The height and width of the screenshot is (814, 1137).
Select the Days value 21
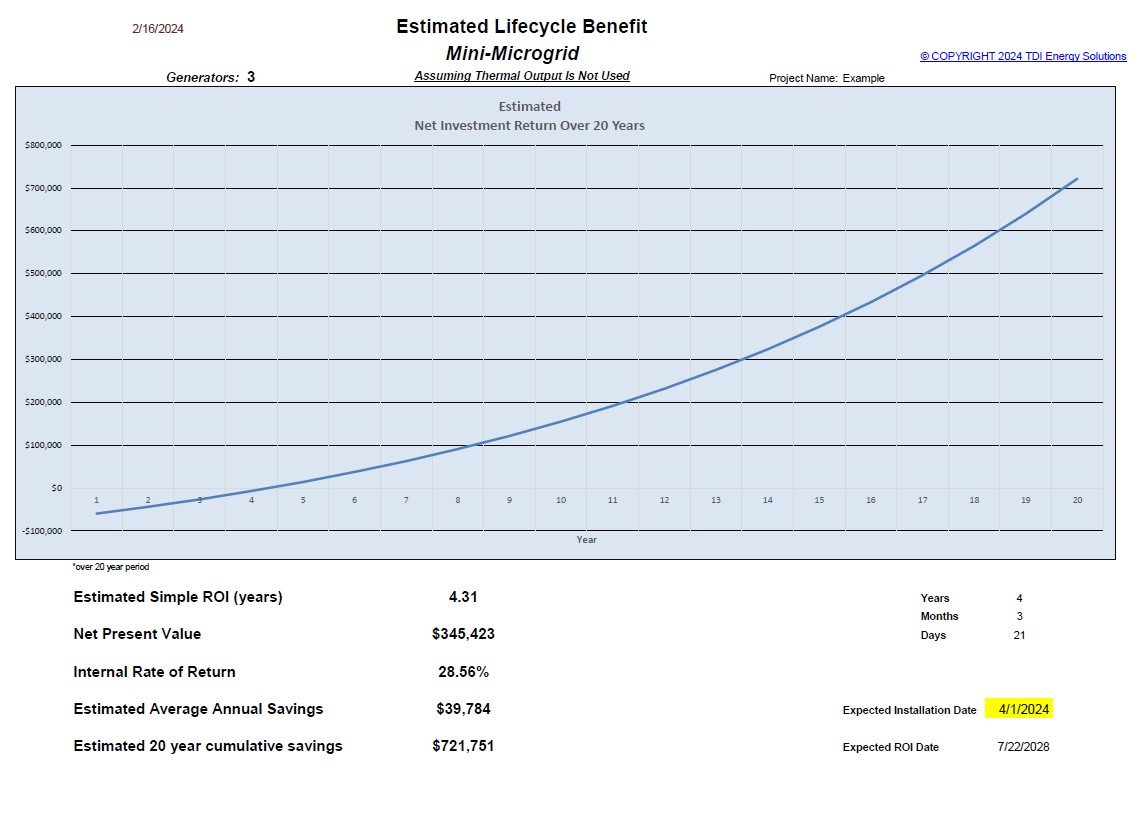tap(1019, 635)
